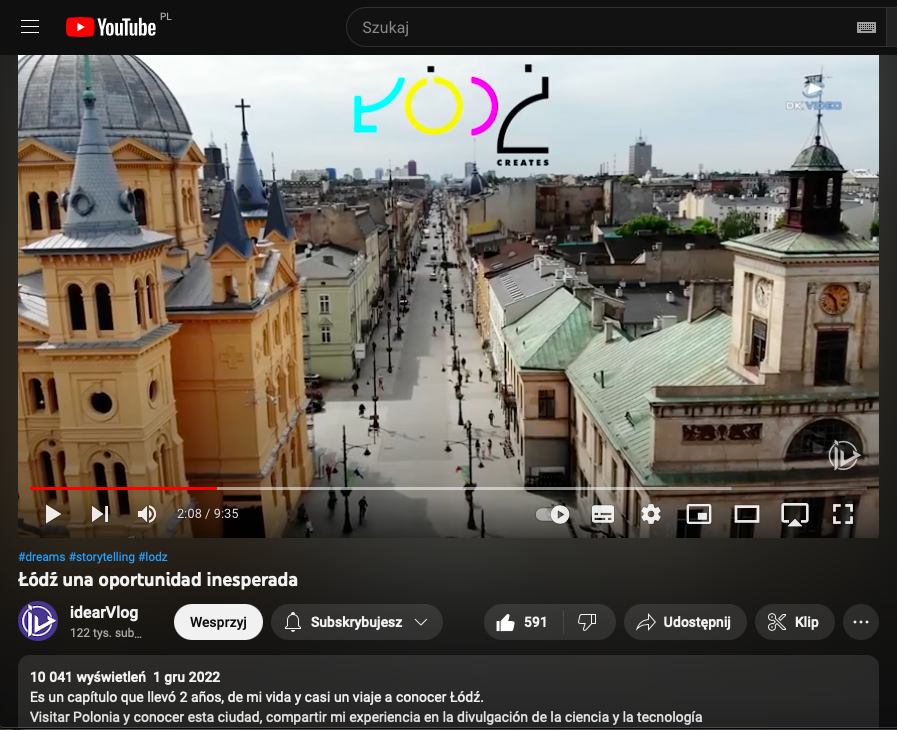Open the #dreams hashtag

point(42,557)
